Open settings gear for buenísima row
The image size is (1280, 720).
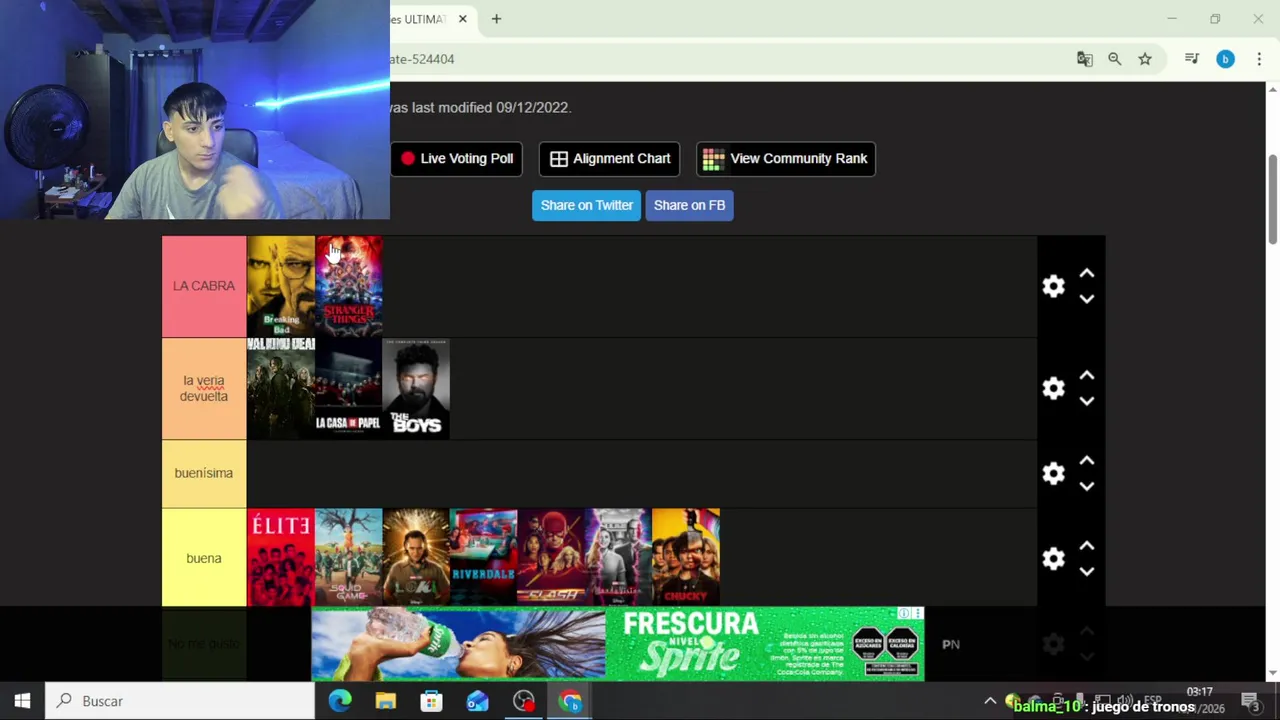pos(1053,473)
